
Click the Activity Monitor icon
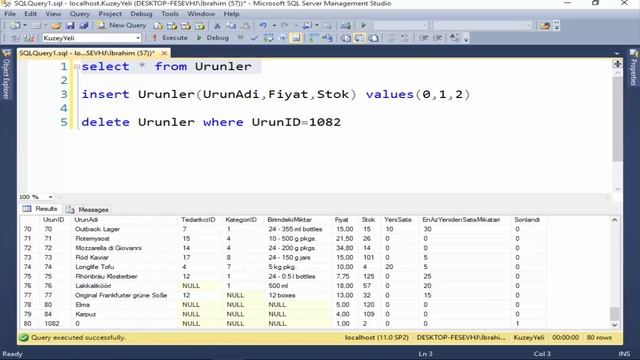(345, 25)
